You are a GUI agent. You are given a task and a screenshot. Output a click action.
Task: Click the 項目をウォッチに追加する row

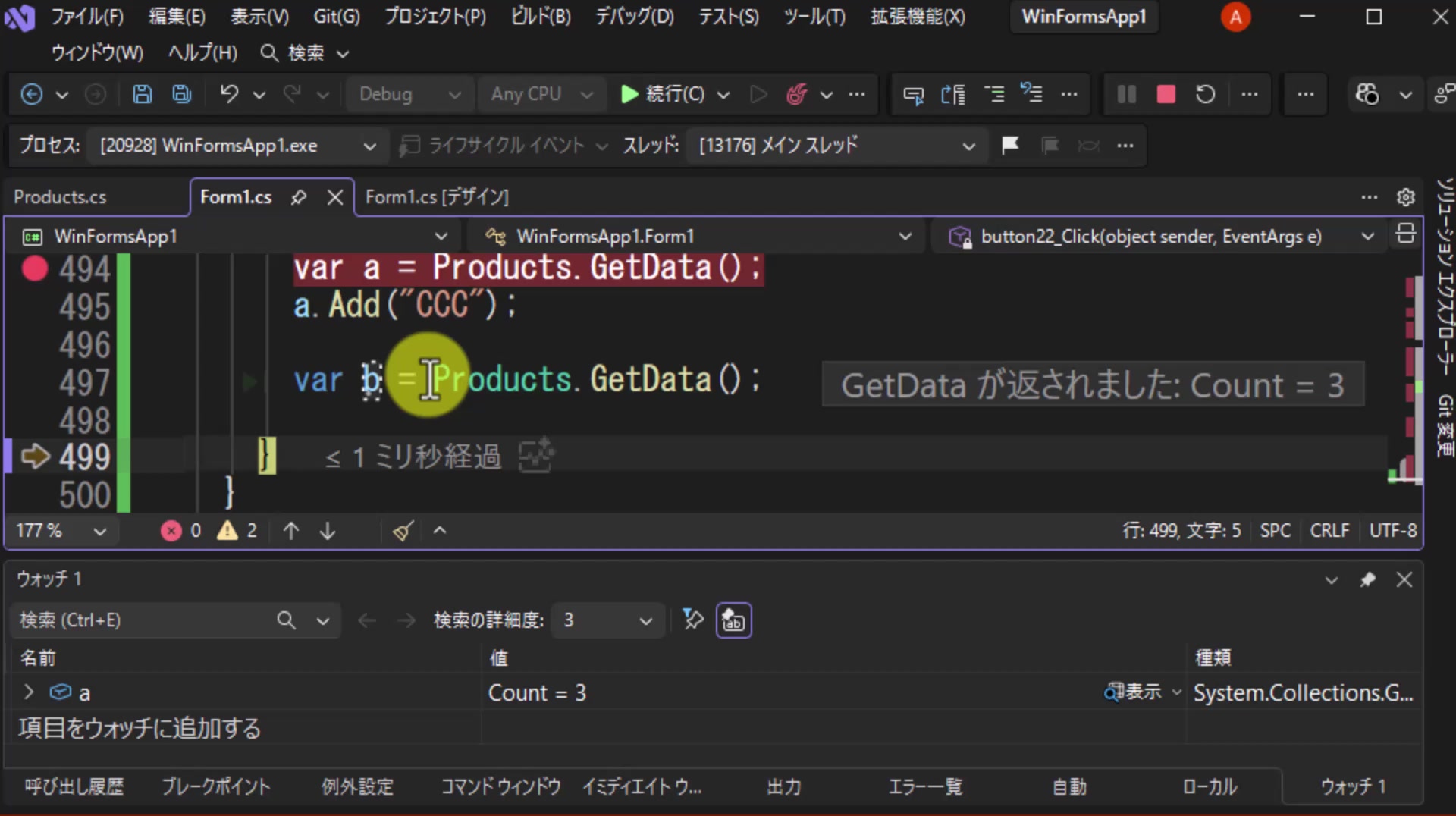click(140, 729)
